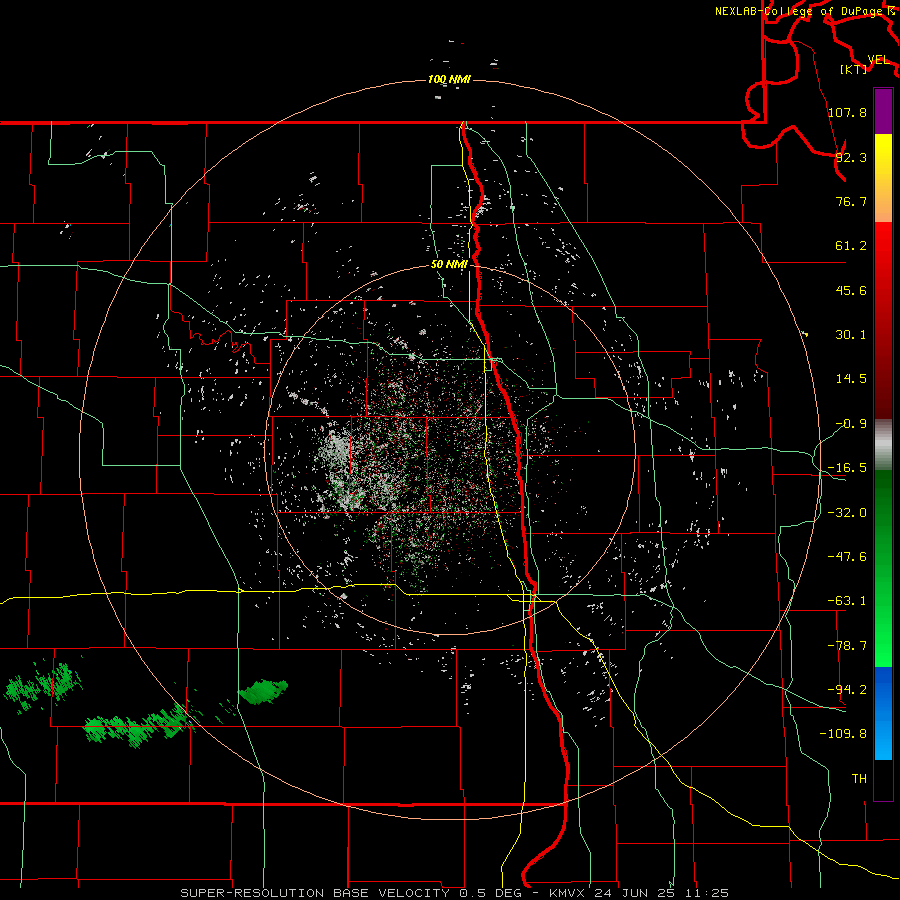Pick the yellow-orange segment of velocity color bar
This screenshot has height=900, width=900.
tap(883, 178)
